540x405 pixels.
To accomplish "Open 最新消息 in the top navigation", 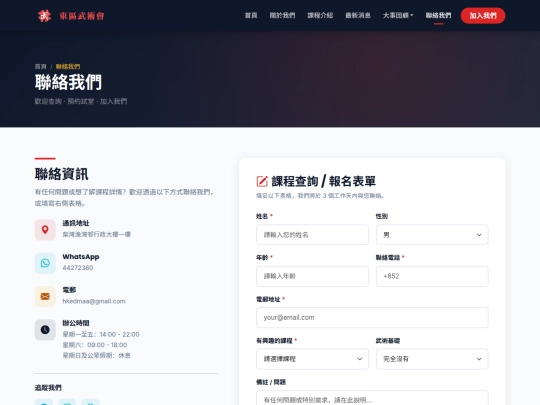I will point(358,15).
